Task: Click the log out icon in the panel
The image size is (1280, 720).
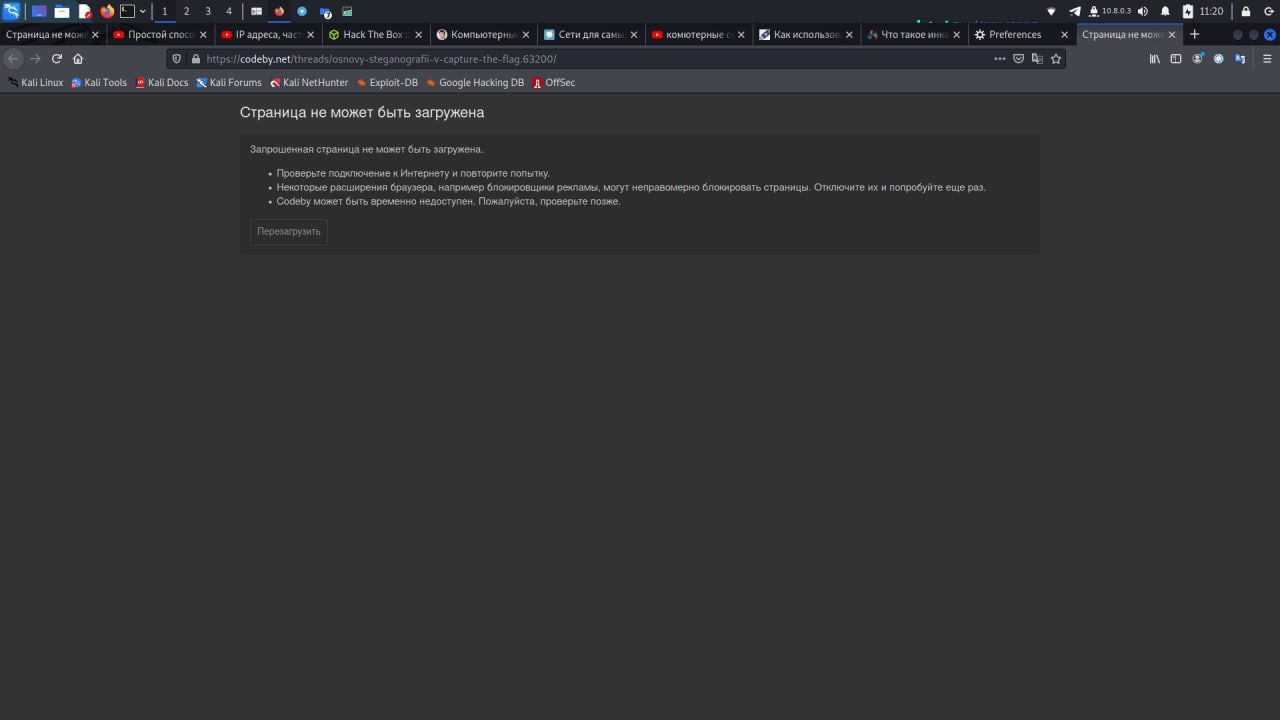Action: (x=1268, y=11)
